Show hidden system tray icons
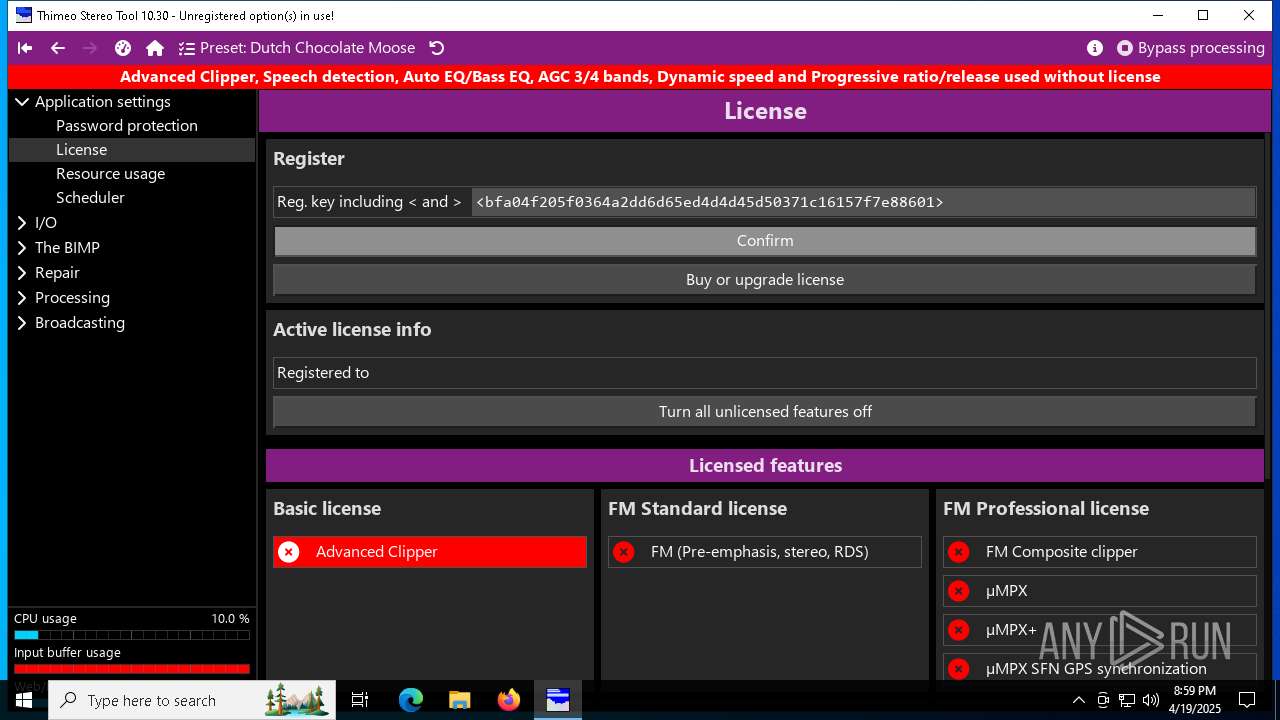Image resolution: width=1280 pixels, height=720 pixels. 1079,700
